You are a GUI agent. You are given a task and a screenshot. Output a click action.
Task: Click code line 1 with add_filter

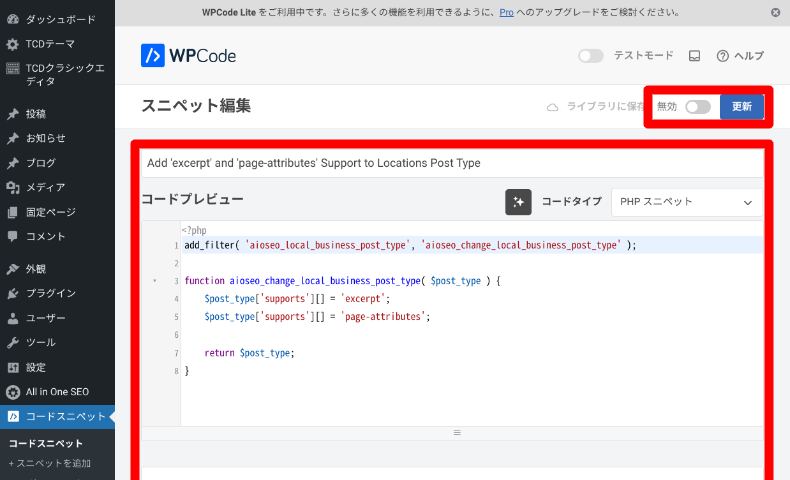pyautogui.click(x=410, y=245)
